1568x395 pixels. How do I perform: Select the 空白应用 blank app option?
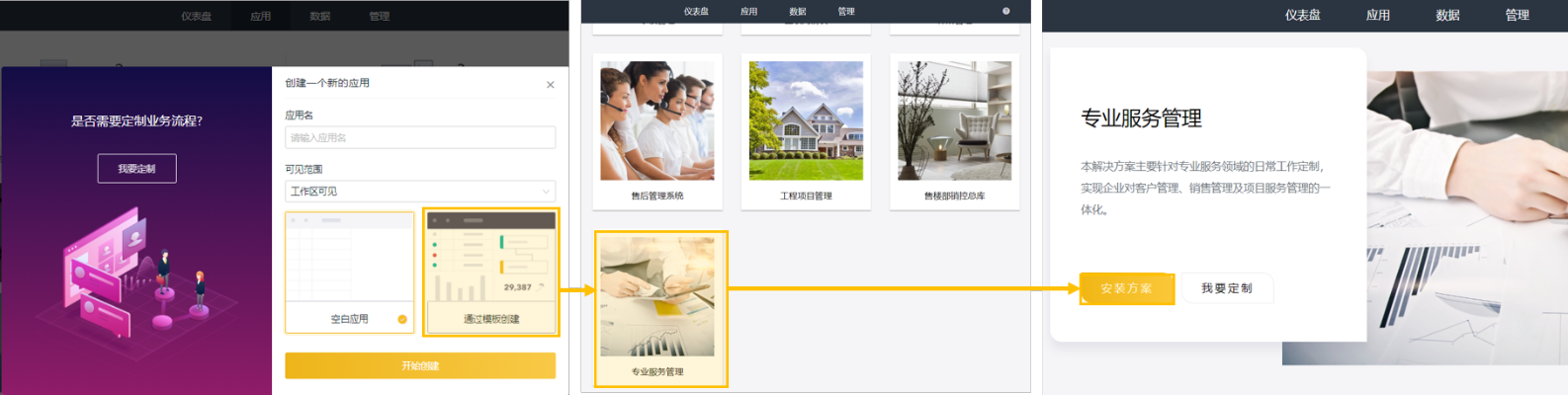click(350, 272)
